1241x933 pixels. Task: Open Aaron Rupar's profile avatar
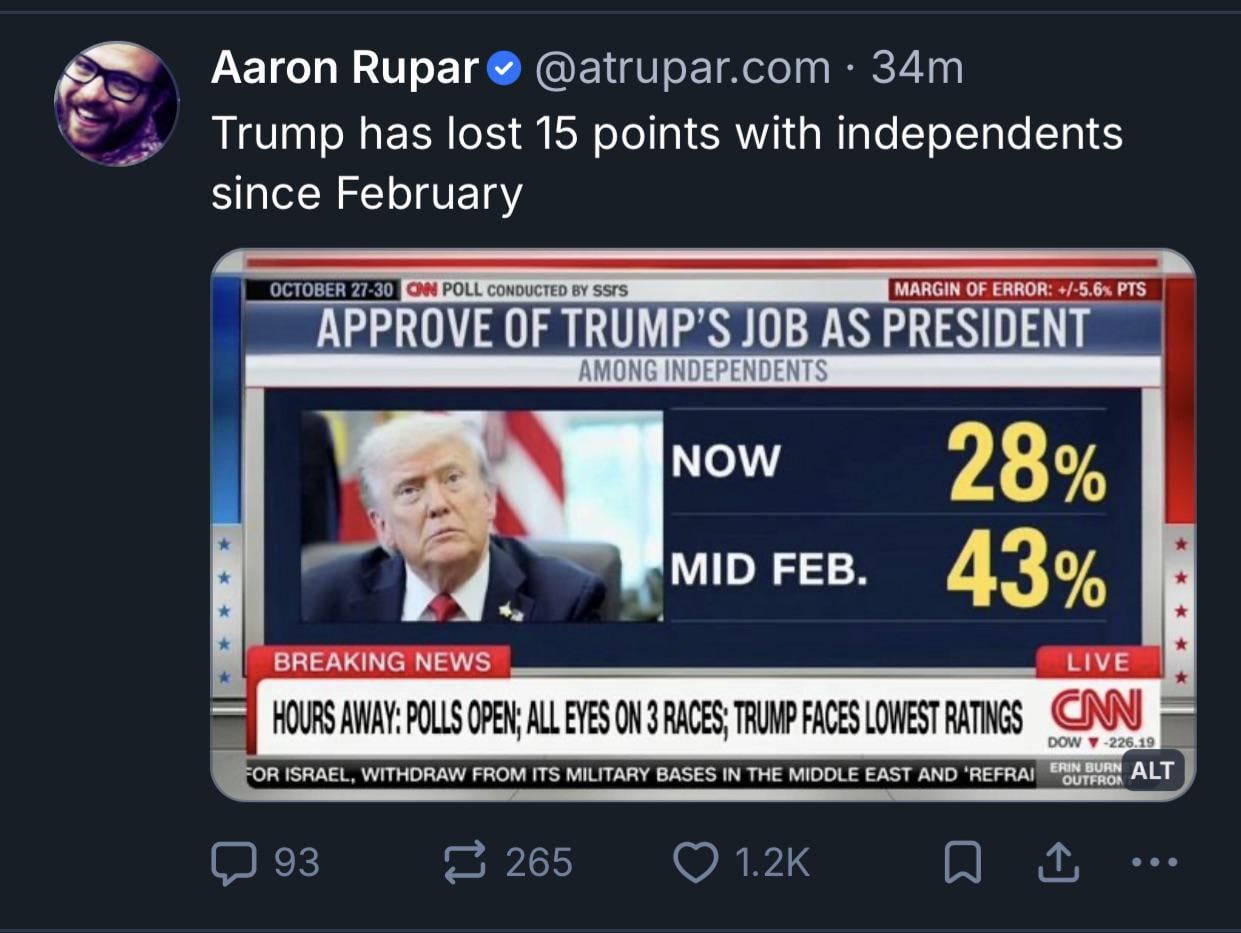[116, 103]
